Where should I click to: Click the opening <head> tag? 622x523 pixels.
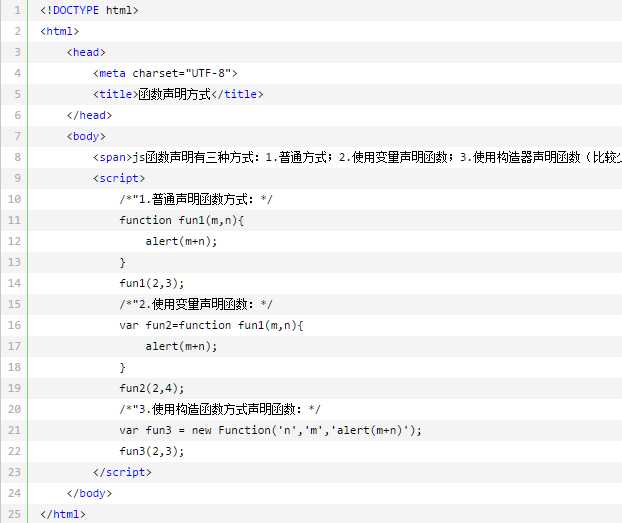click(x=86, y=52)
